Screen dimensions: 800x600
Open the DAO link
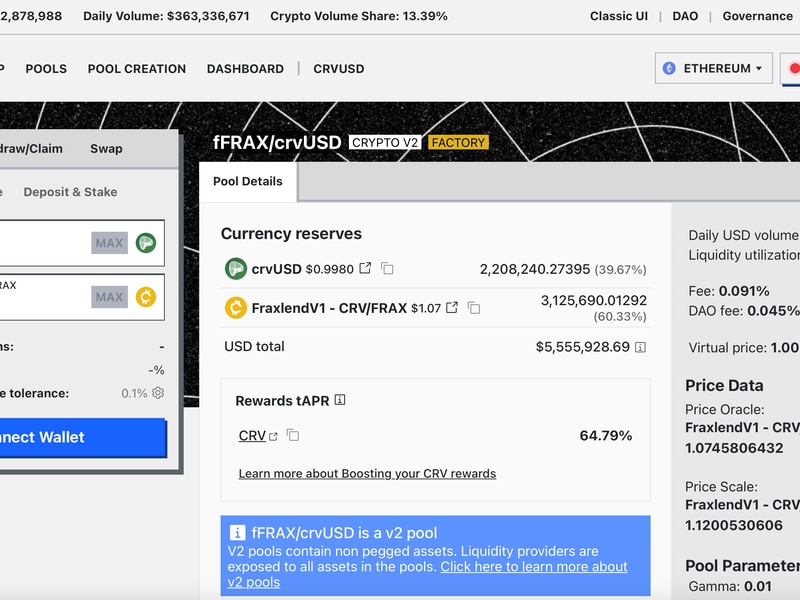coord(685,16)
